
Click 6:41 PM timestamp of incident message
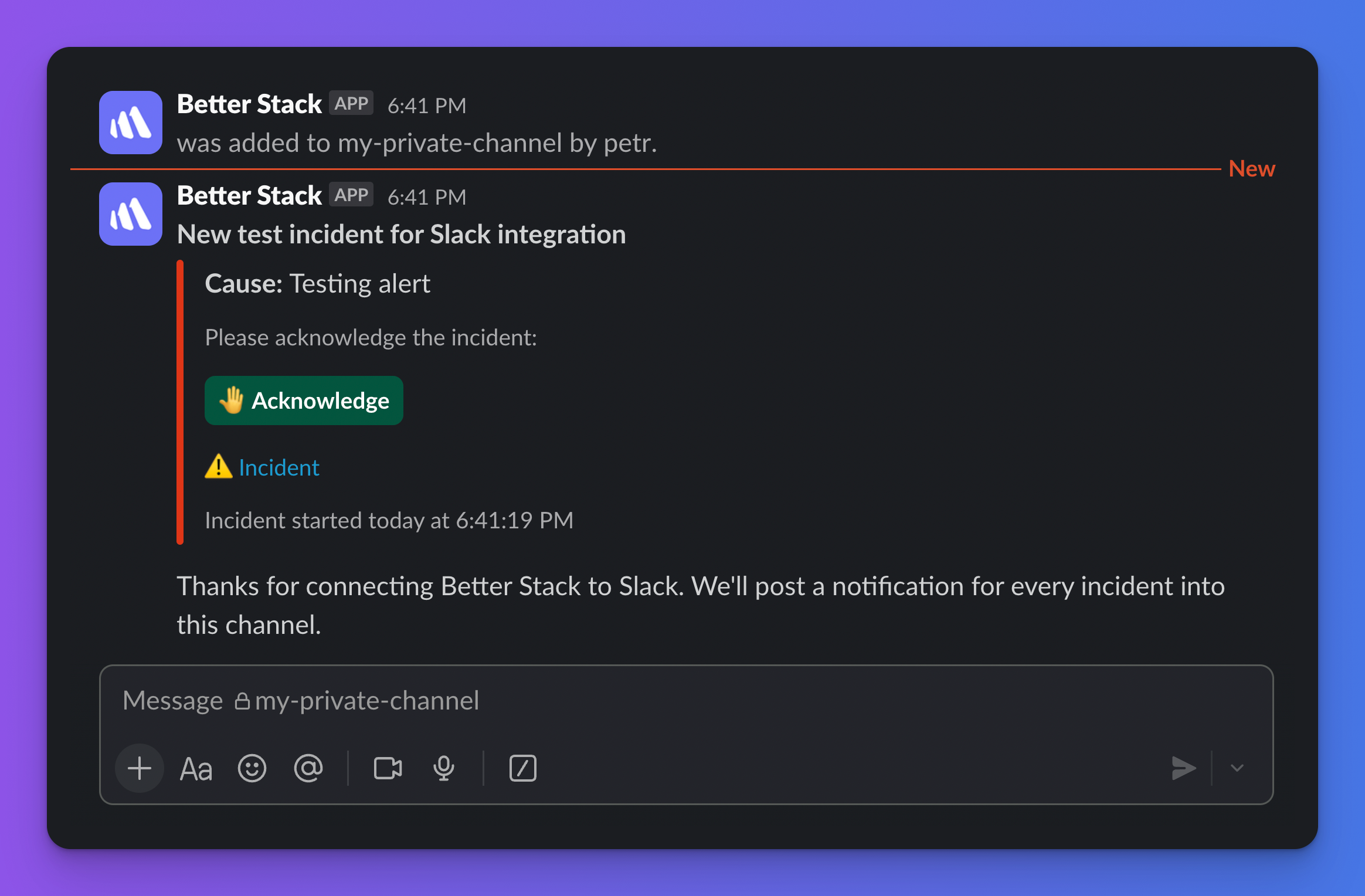coord(427,197)
